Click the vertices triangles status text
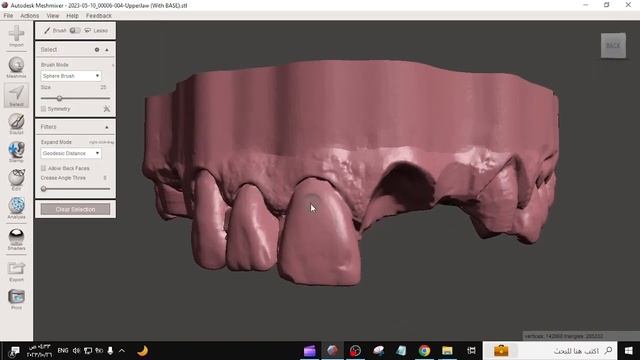640x360 pixels. 564,336
